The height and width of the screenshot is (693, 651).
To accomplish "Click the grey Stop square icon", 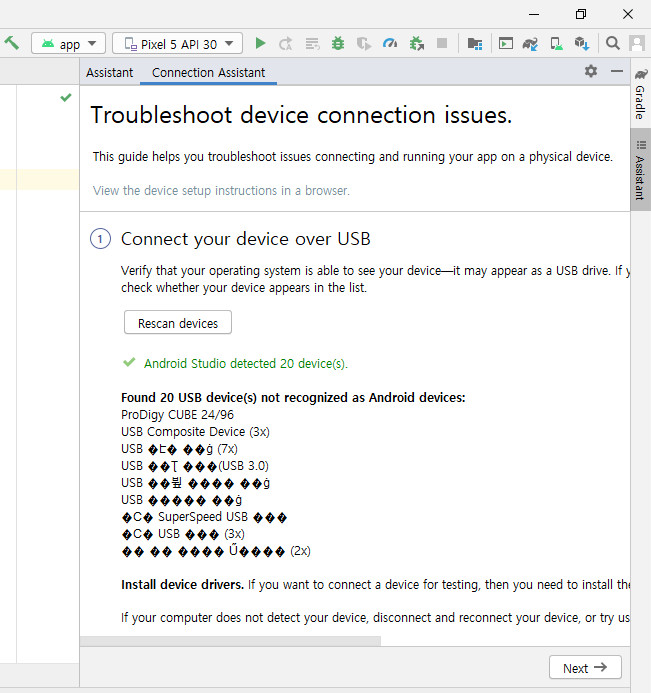I will [442, 43].
